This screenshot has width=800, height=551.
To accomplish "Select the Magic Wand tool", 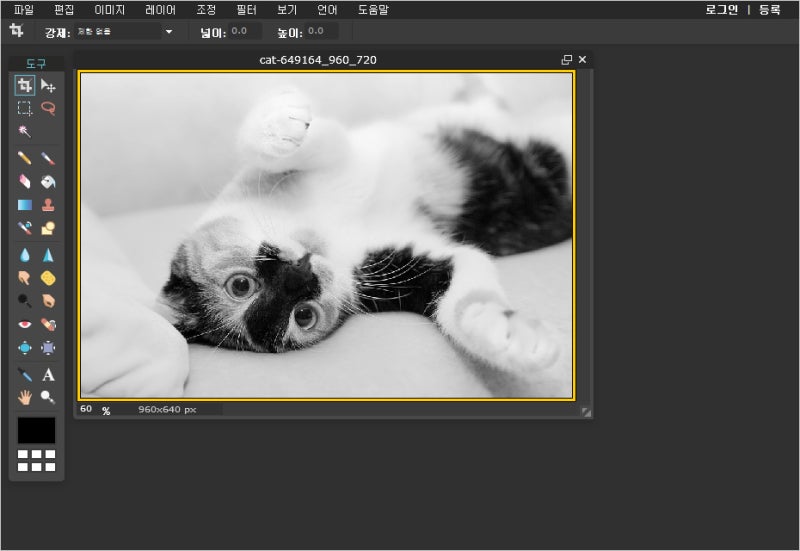I will click(x=24, y=131).
